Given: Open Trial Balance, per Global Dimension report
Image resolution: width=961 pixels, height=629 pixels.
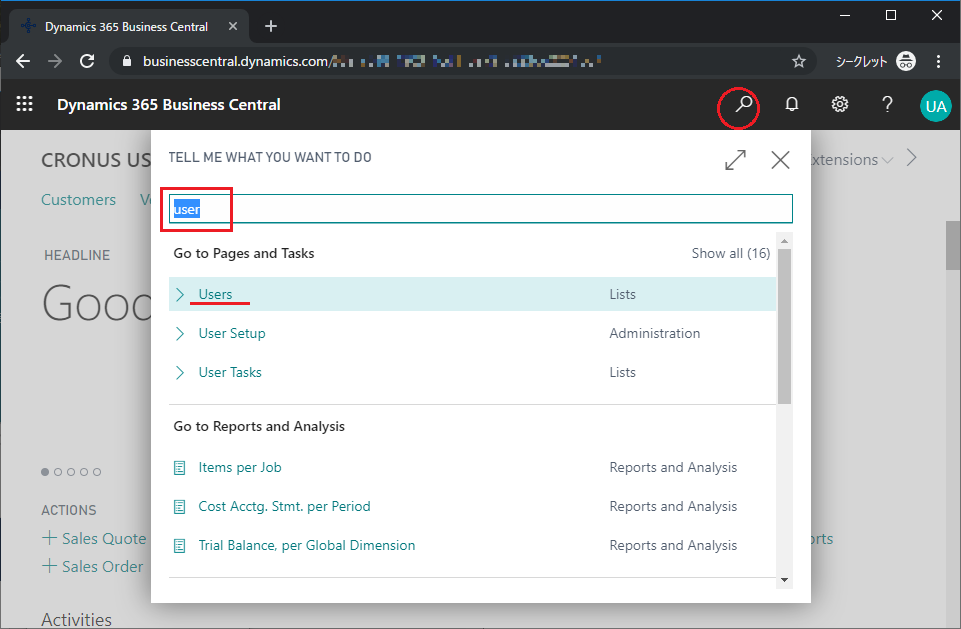Looking at the screenshot, I should coord(306,546).
